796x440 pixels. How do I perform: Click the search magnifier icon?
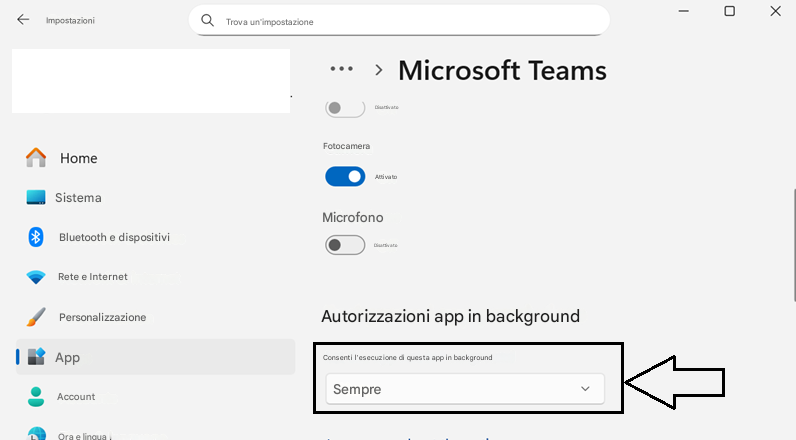coord(207,21)
